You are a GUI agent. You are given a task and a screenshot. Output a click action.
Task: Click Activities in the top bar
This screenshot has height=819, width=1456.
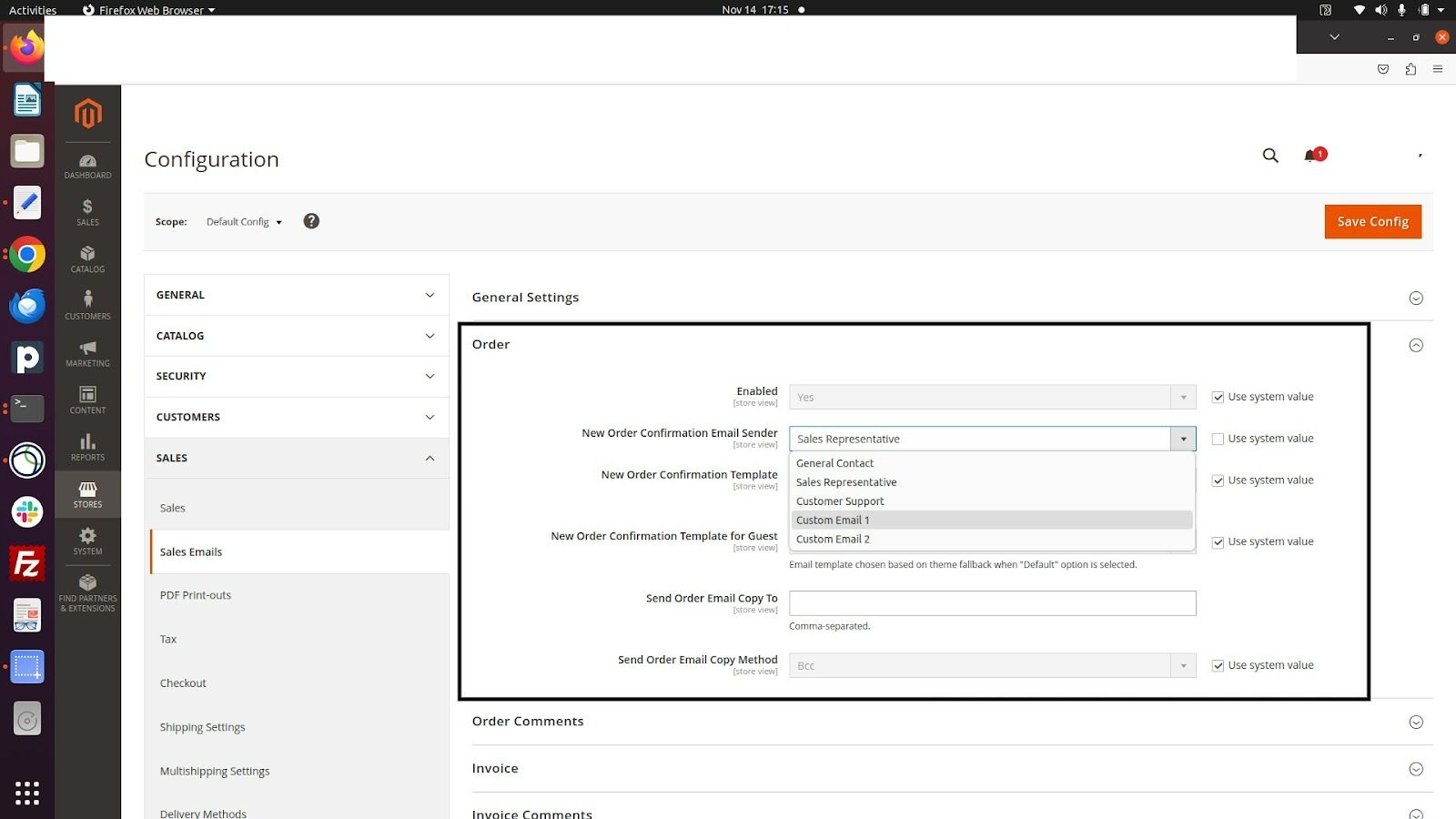32,10
